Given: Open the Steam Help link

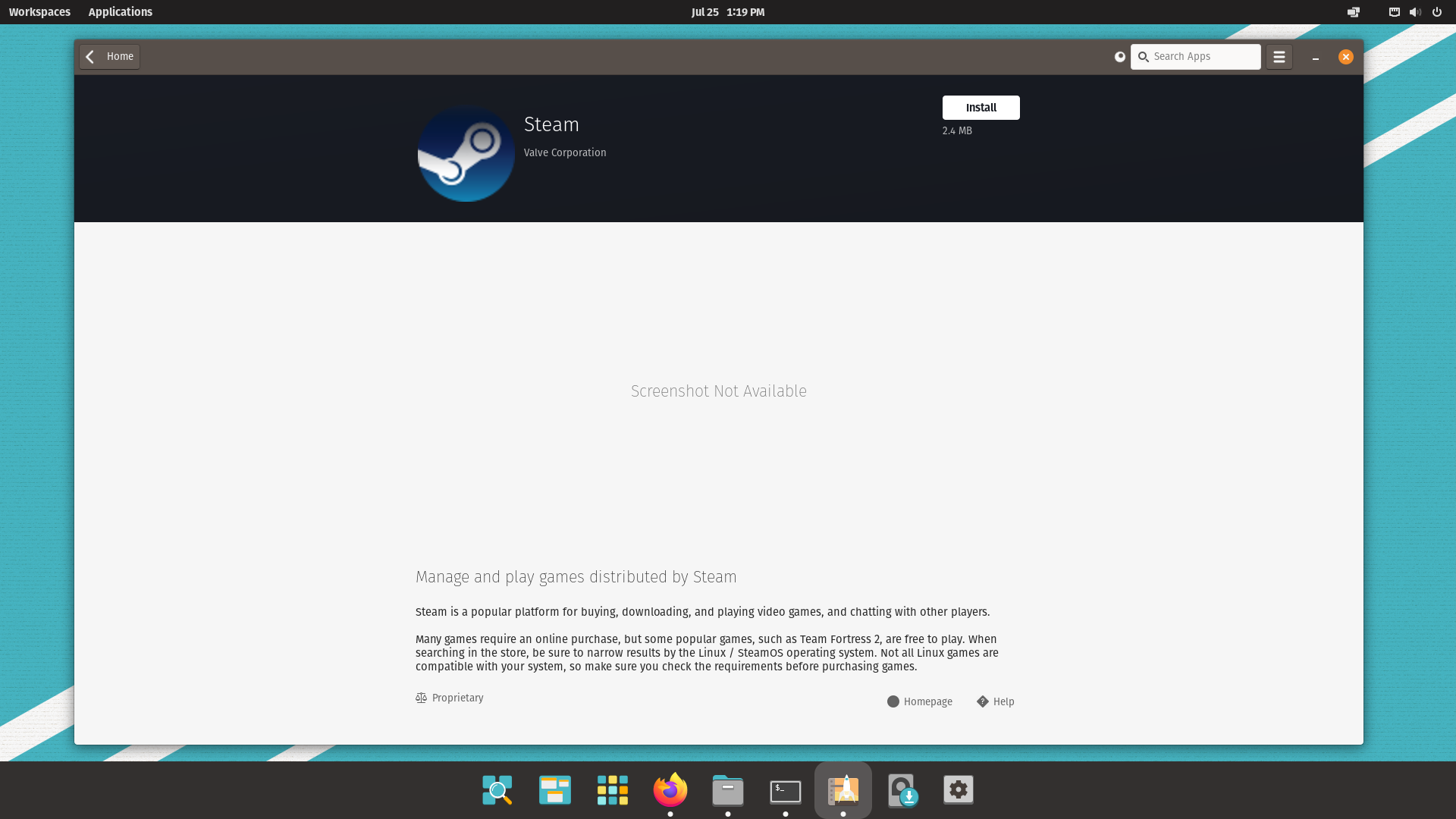Looking at the screenshot, I should (996, 701).
